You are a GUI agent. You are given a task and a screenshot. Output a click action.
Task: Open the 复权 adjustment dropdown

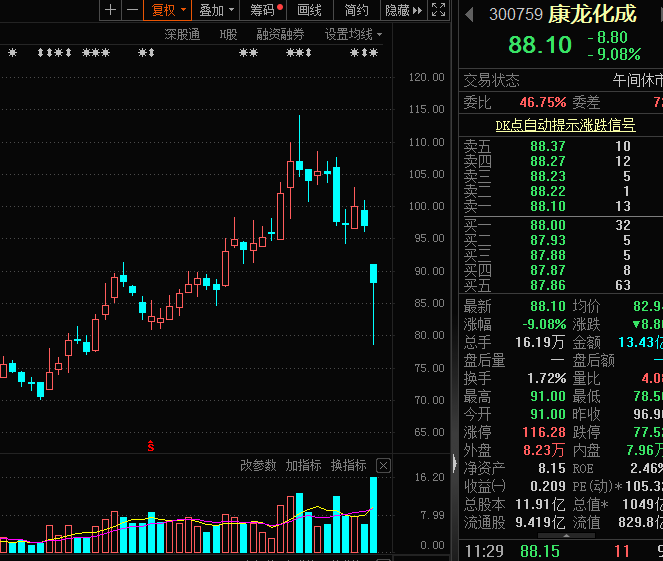coord(167,10)
